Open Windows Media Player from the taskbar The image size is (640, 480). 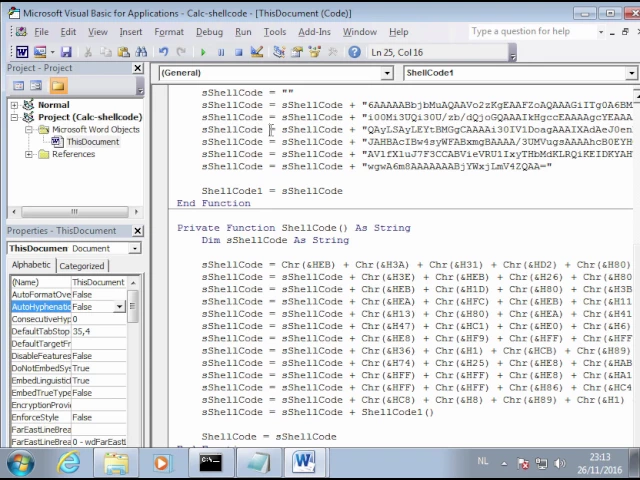[x=162, y=463]
